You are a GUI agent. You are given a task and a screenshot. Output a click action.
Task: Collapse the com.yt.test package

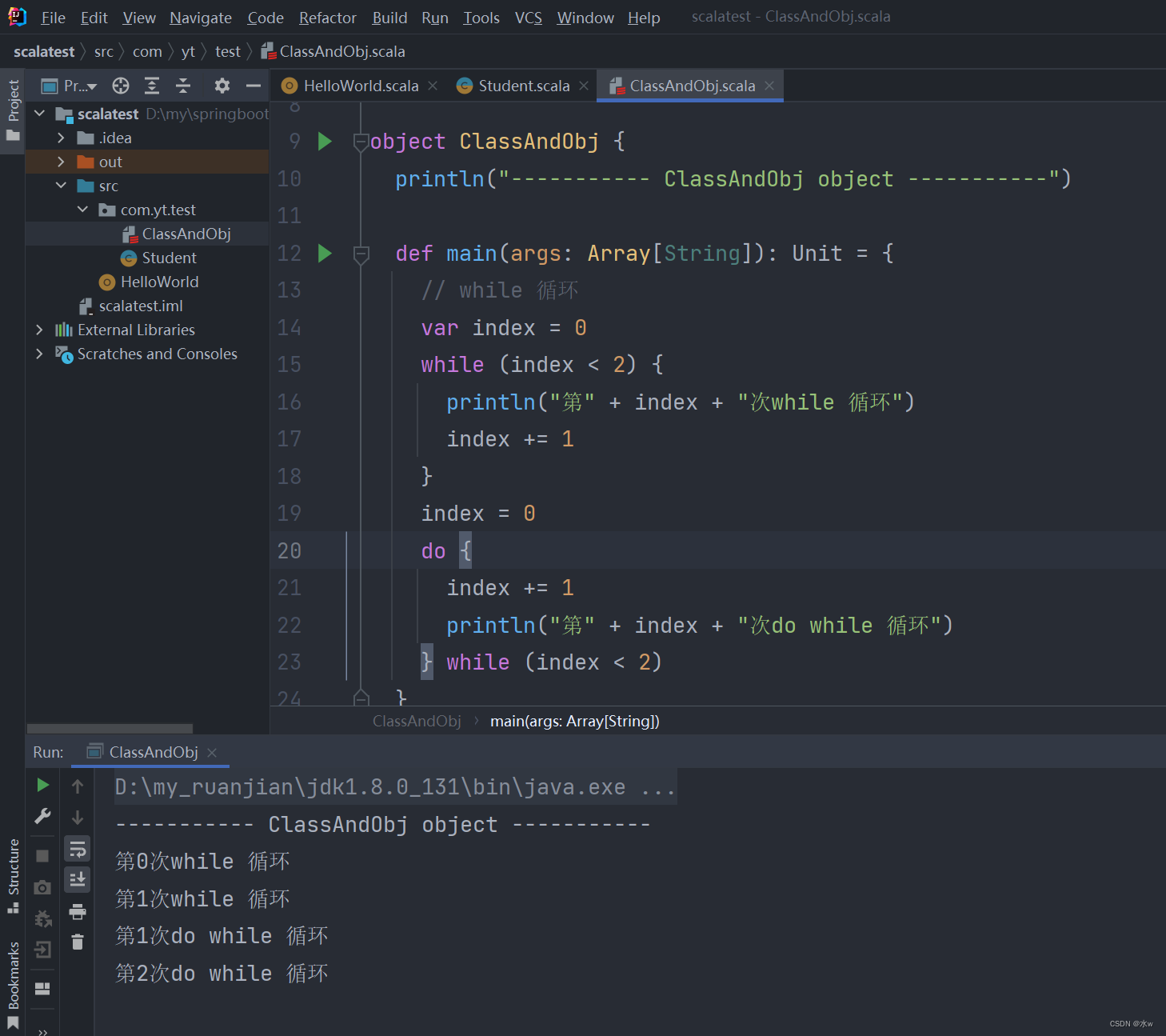tap(82, 210)
